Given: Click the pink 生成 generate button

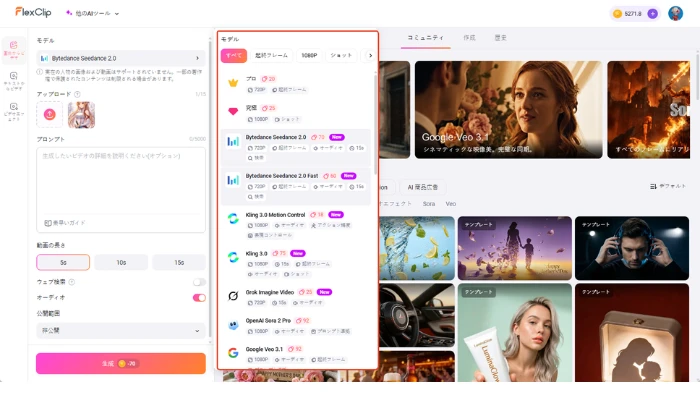Looking at the screenshot, I should [121, 363].
